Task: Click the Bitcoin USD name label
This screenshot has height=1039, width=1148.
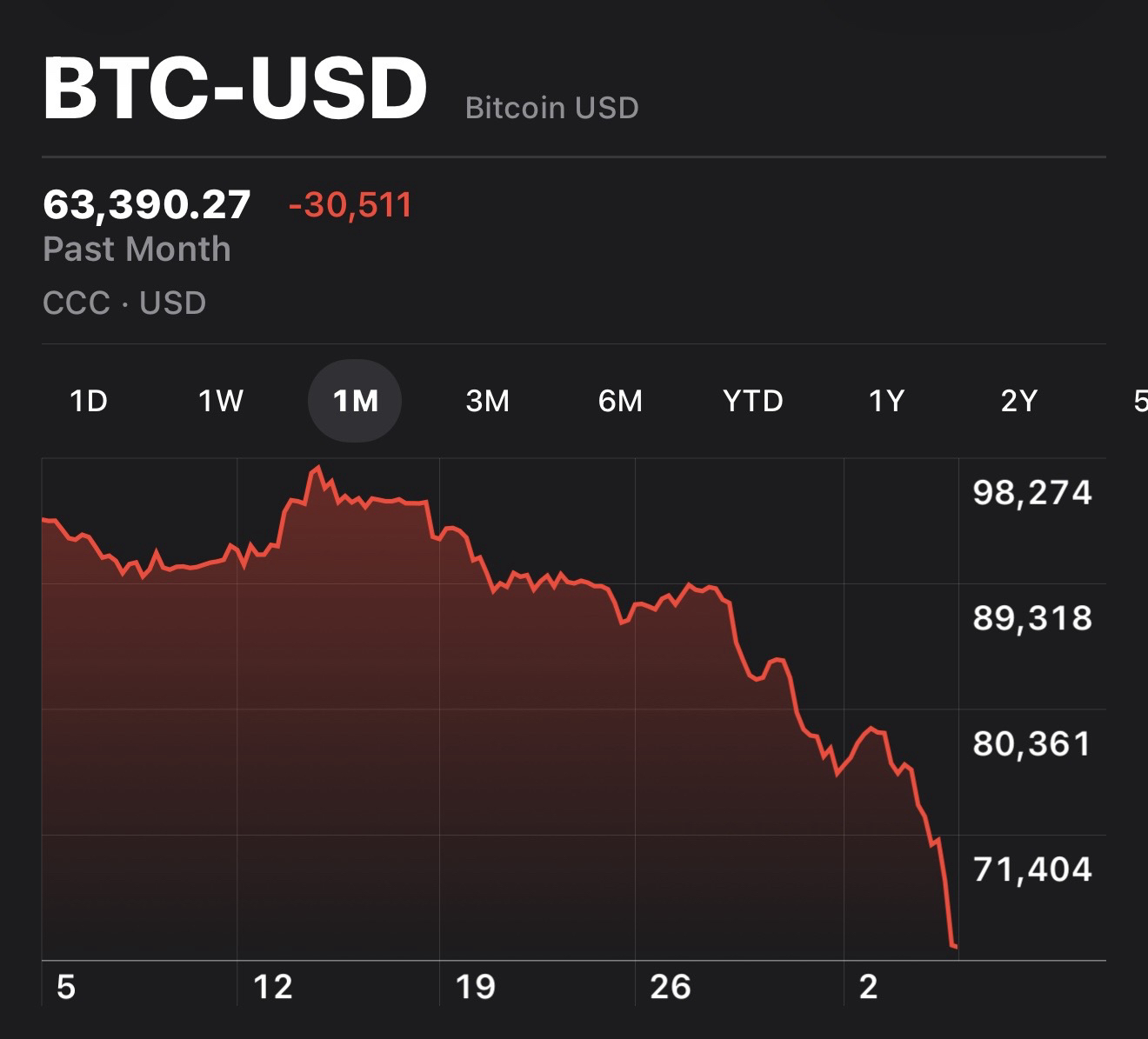Action: coord(552,108)
